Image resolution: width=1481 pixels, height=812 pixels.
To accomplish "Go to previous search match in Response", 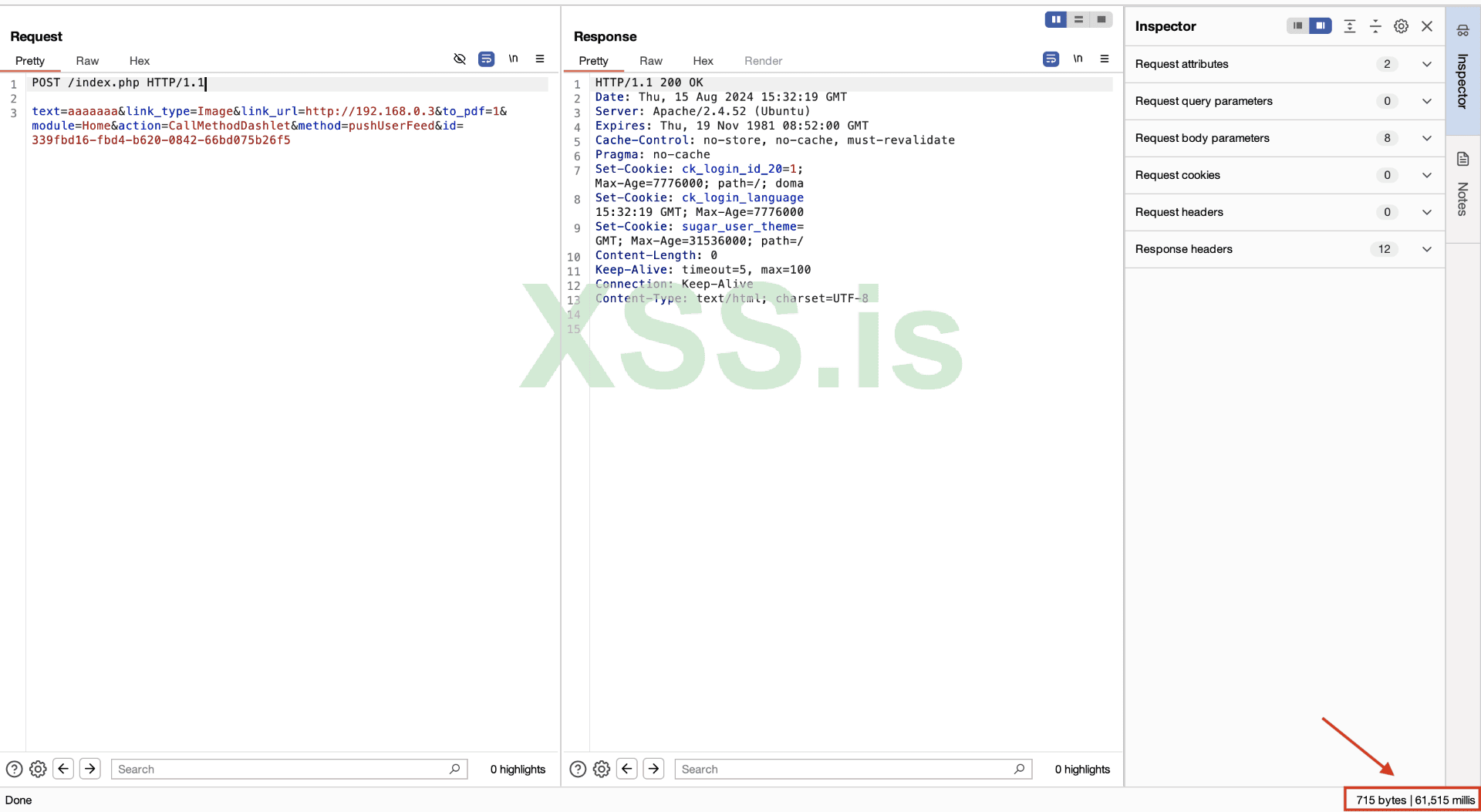I will [x=627, y=769].
